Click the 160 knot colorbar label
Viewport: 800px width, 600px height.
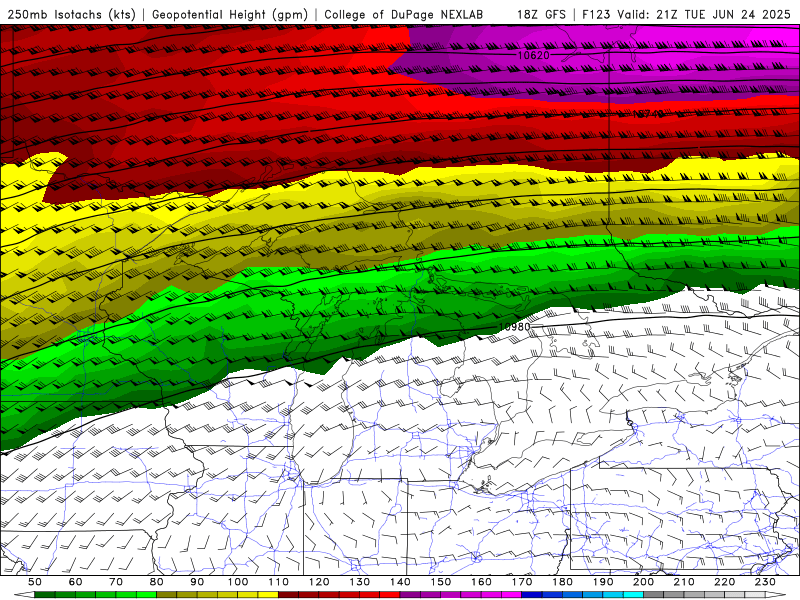tap(481, 582)
